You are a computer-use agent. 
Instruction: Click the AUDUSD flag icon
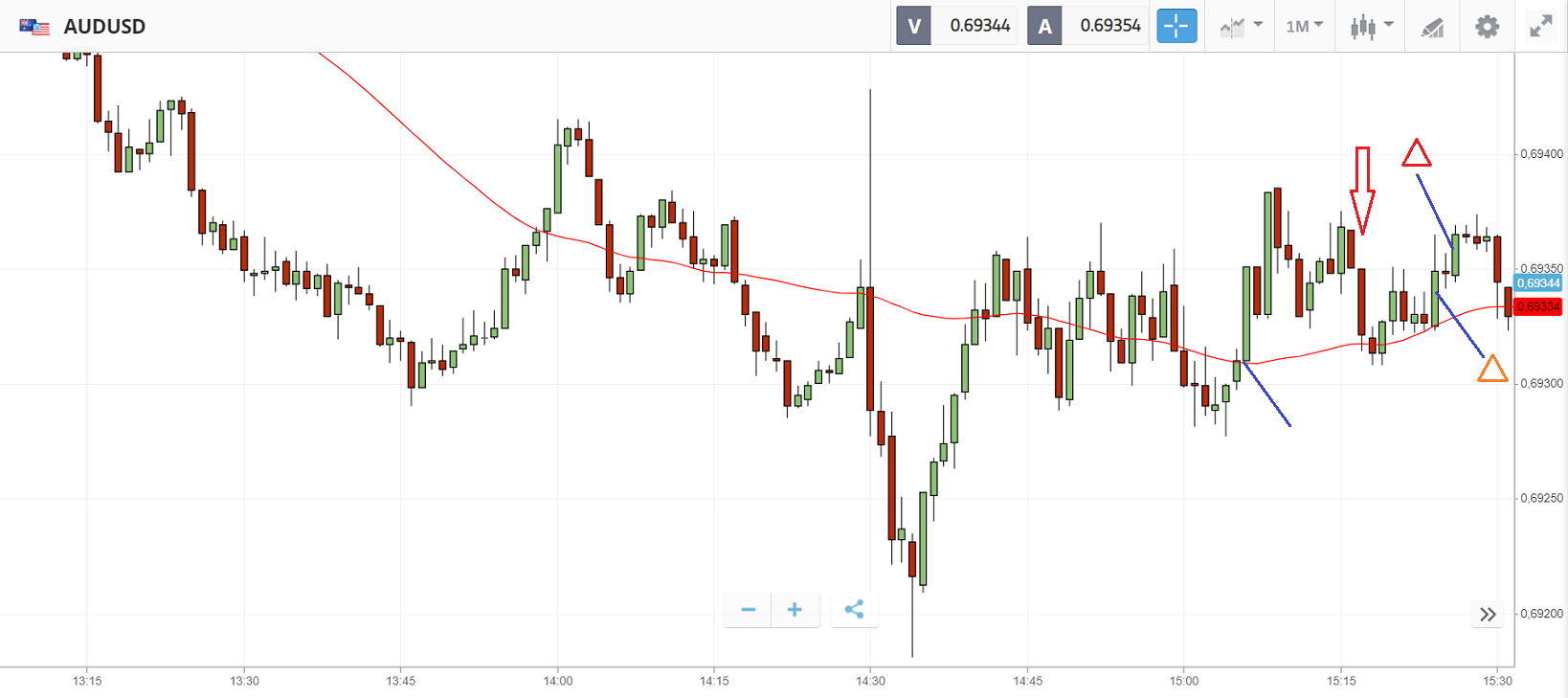tap(34, 27)
